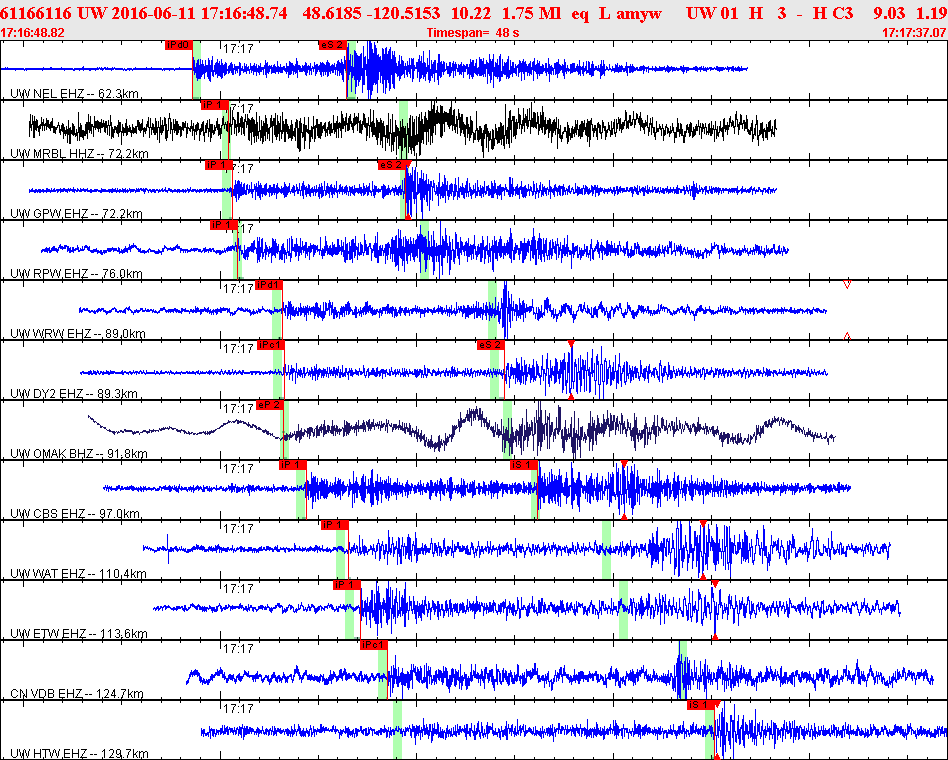
Task: Click the end time 17:17:37.07
Action: (x=914, y=33)
